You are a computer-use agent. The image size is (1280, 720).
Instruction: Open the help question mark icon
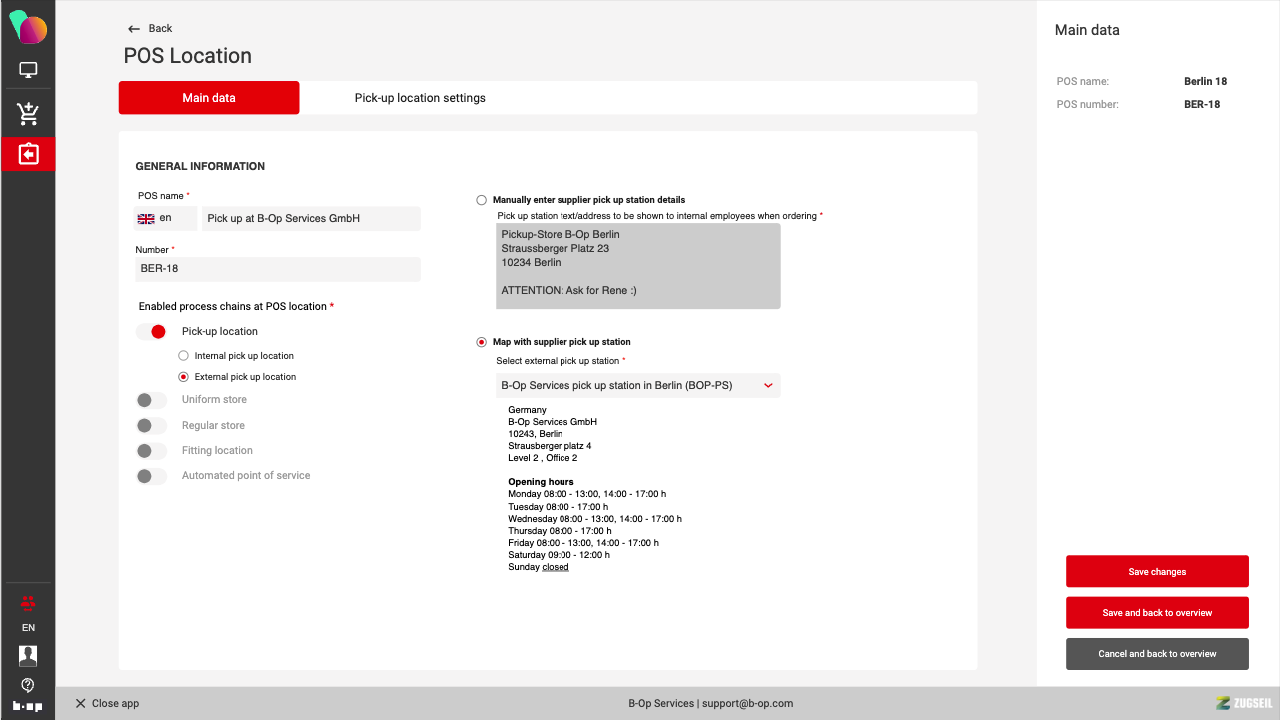(x=28, y=685)
